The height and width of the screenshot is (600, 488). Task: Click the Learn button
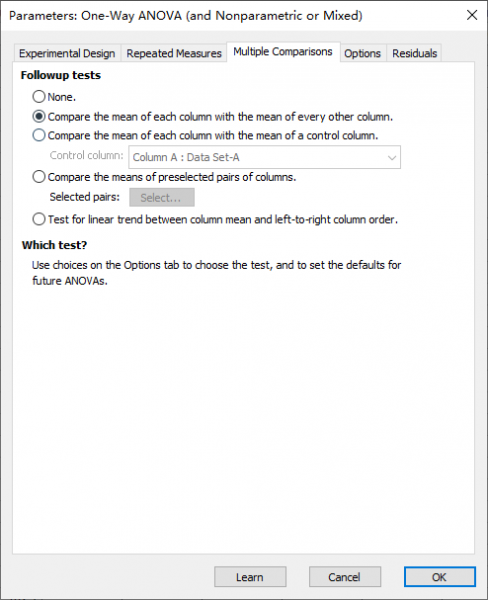(250, 577)
